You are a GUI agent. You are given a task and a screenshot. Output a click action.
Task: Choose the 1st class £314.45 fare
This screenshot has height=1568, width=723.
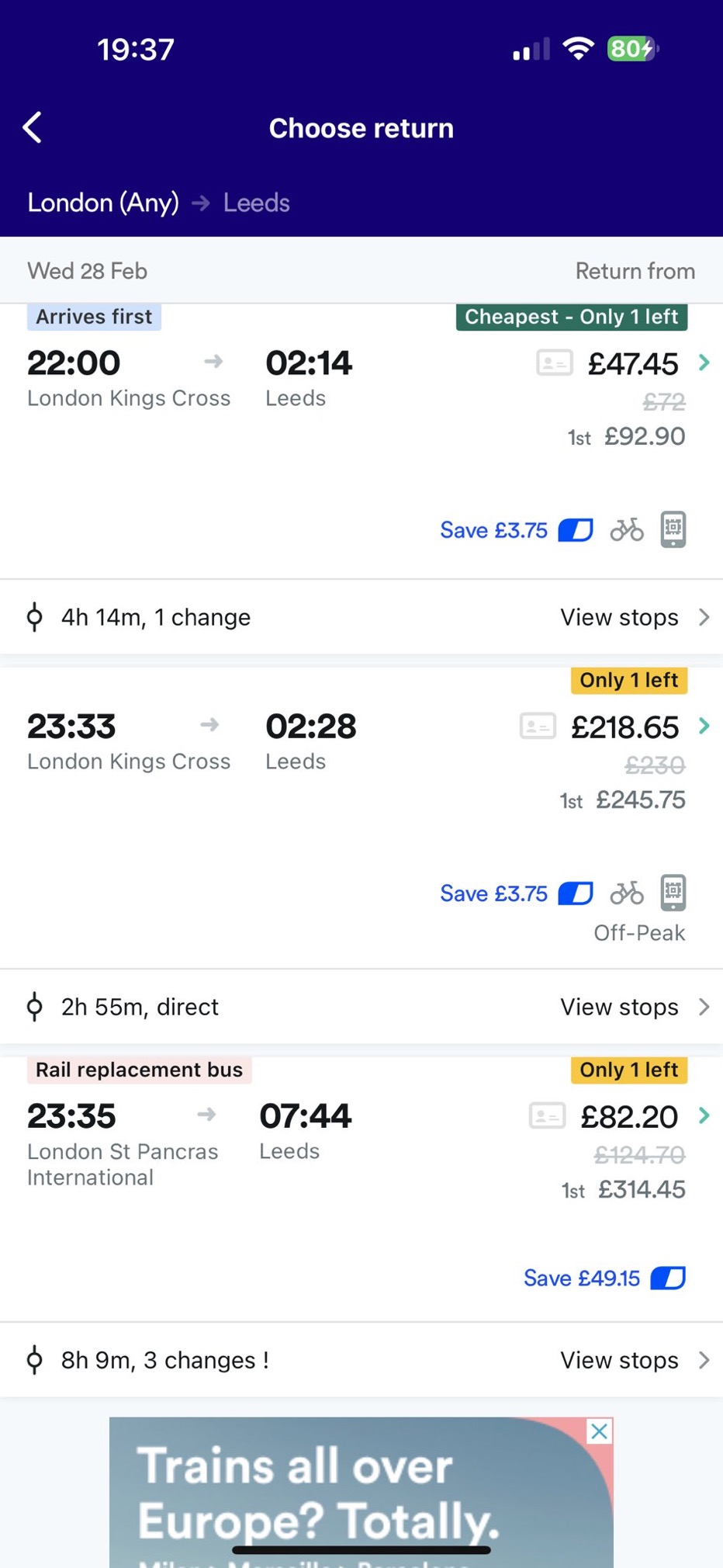coord(641,1189)
